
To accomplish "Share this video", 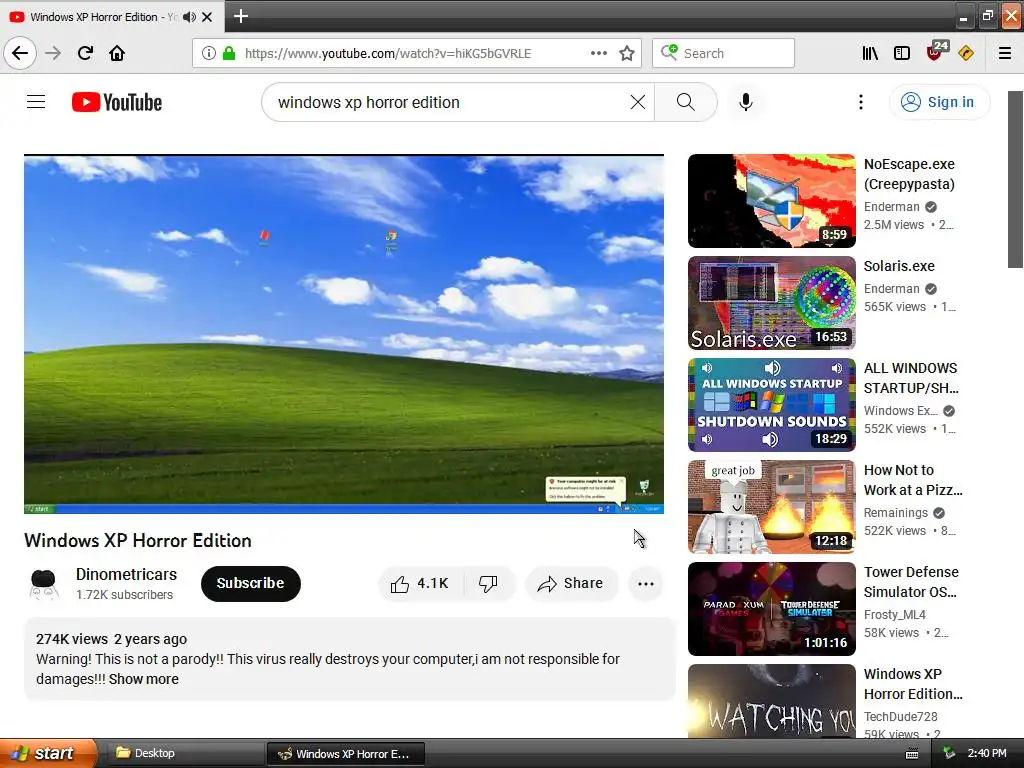I will tap(571, 583).
